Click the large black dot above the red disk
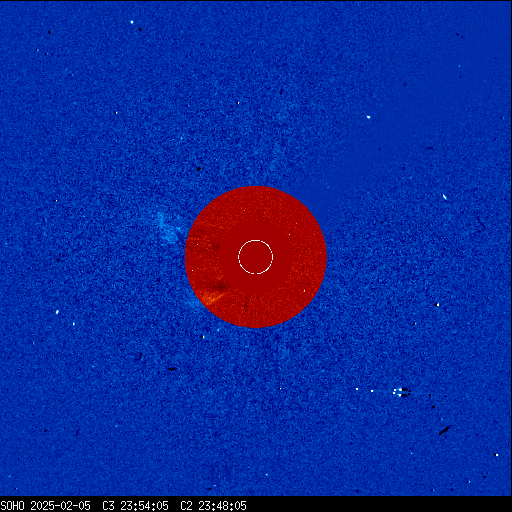The width and height of the screenshot is (512, 512). [199, 169]
